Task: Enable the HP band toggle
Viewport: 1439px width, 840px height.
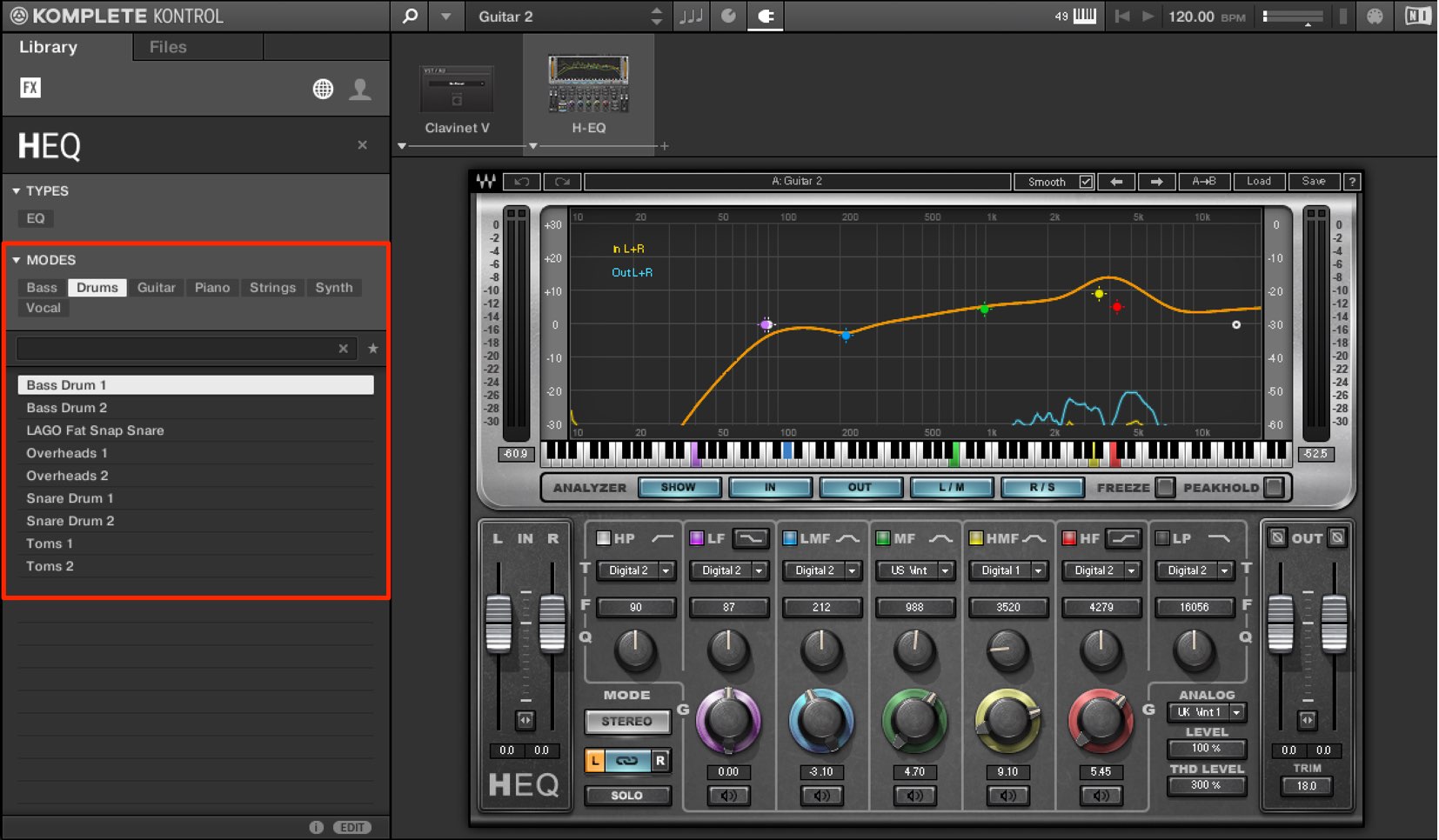Action: coord(603,538)
